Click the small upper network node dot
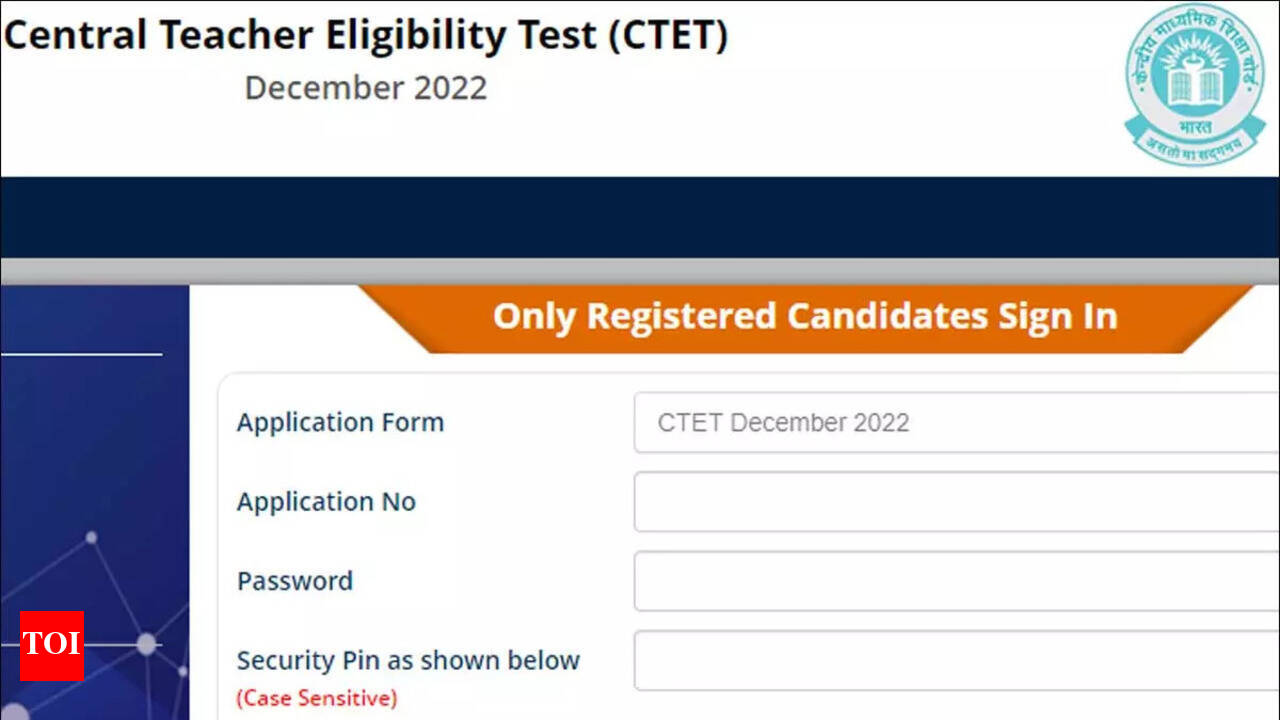Viewport: 1280px width, 720px height. click(x=91, y=537)
